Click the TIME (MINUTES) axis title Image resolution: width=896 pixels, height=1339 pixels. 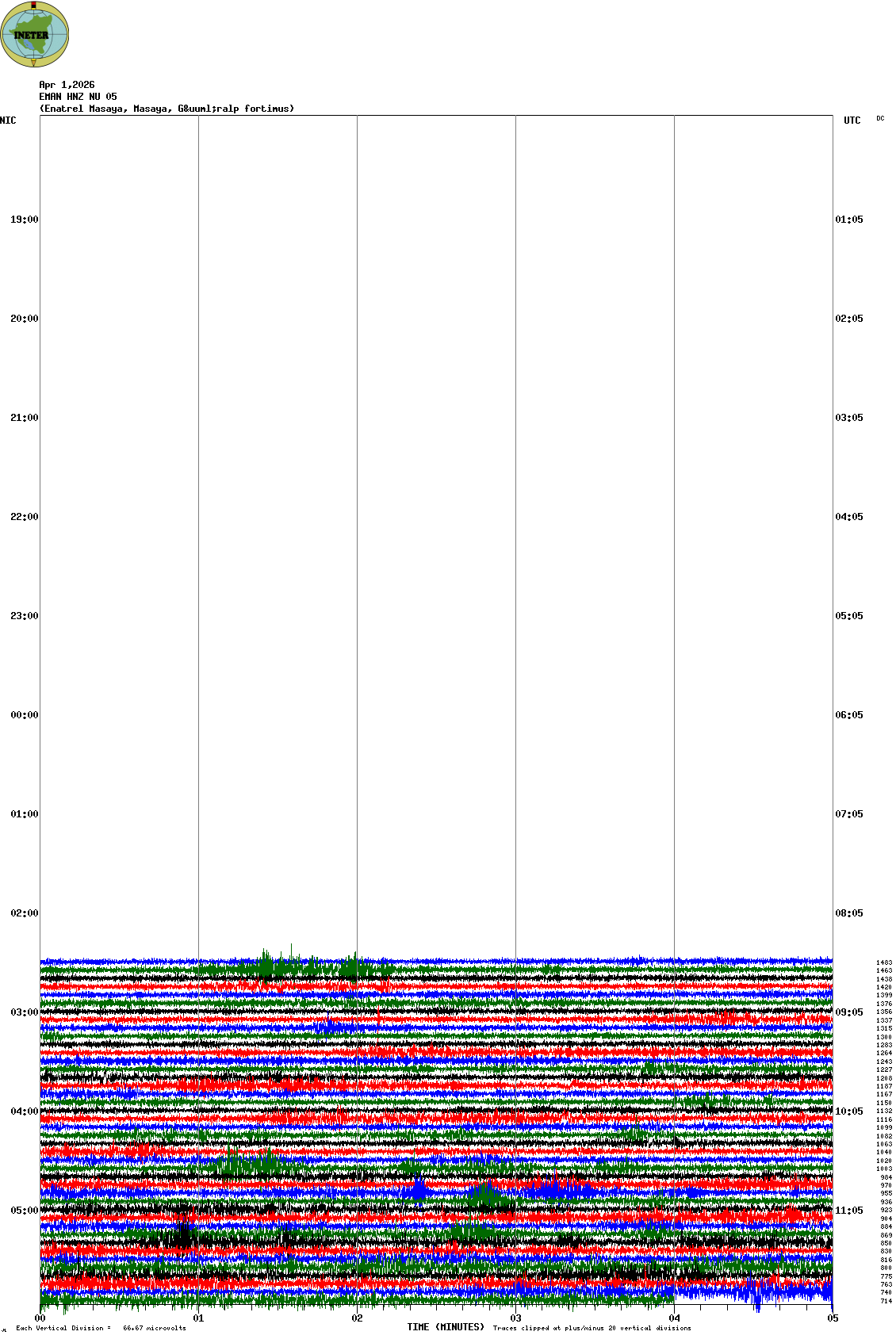coord(446,1327)
